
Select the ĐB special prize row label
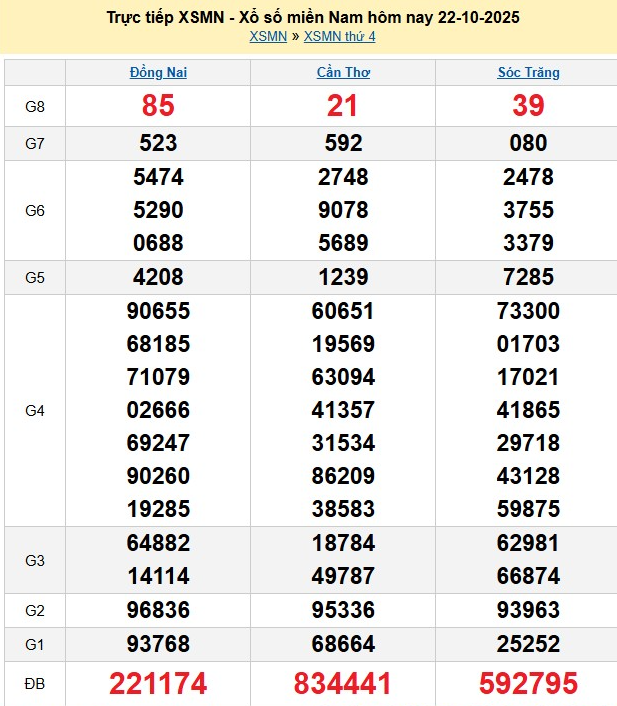coord(35,683)
